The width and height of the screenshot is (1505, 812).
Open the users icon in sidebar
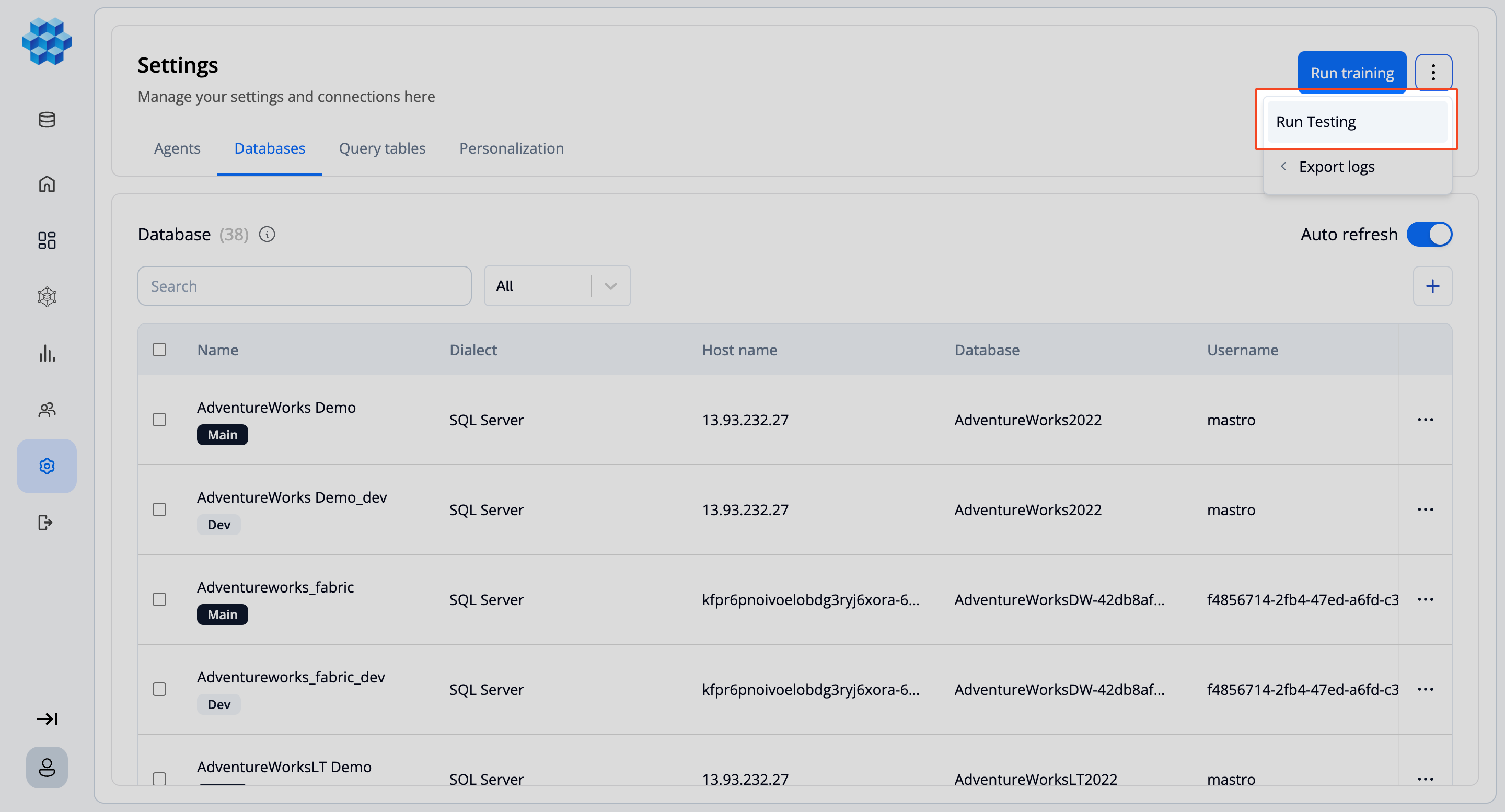click(47, 410)
